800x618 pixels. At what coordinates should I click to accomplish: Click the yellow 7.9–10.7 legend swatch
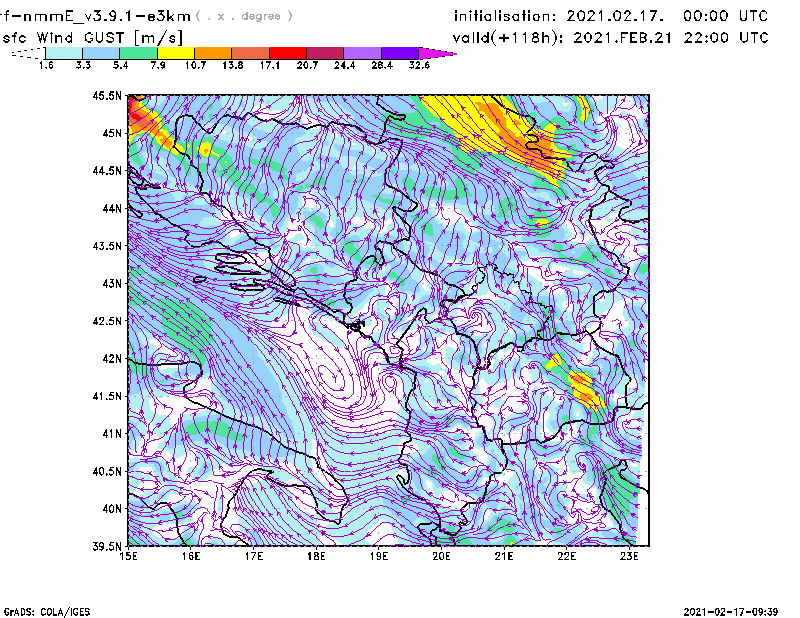coord(176,53)
